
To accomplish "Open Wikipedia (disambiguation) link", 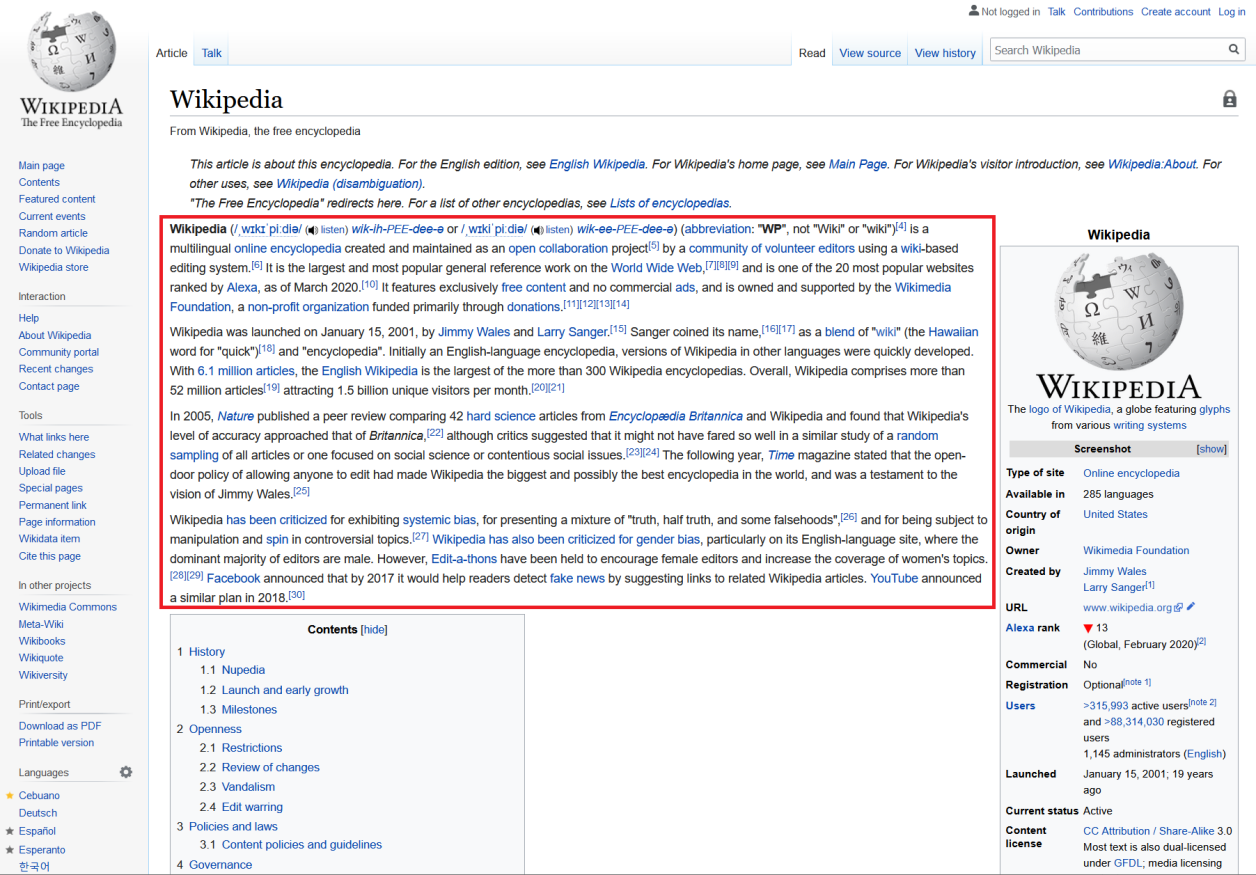I will 350,184.
